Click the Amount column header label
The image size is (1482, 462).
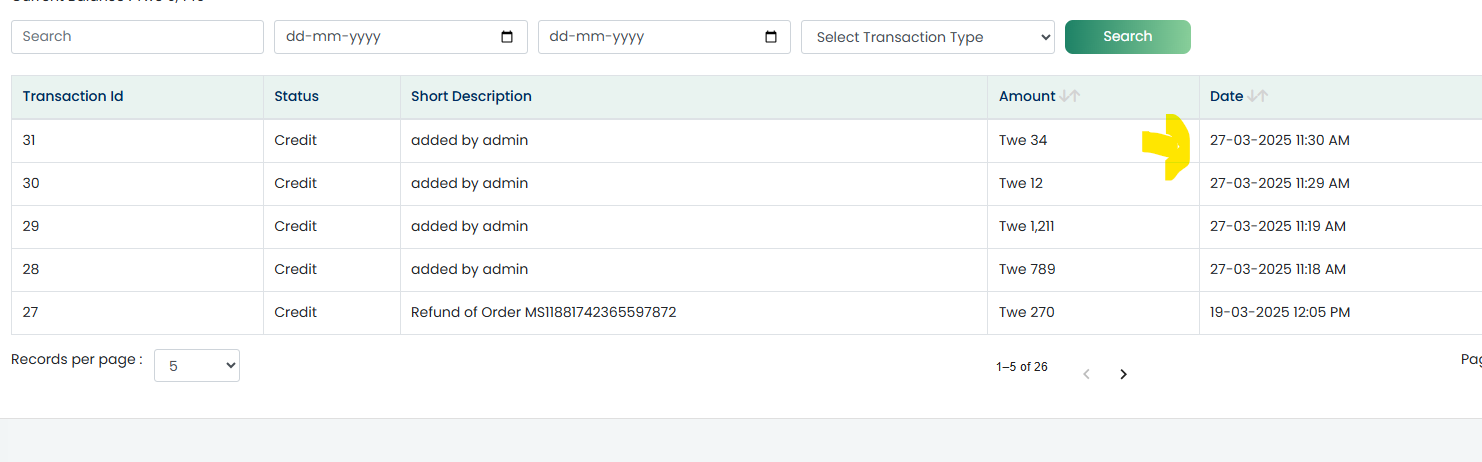tap(1027, 96)
